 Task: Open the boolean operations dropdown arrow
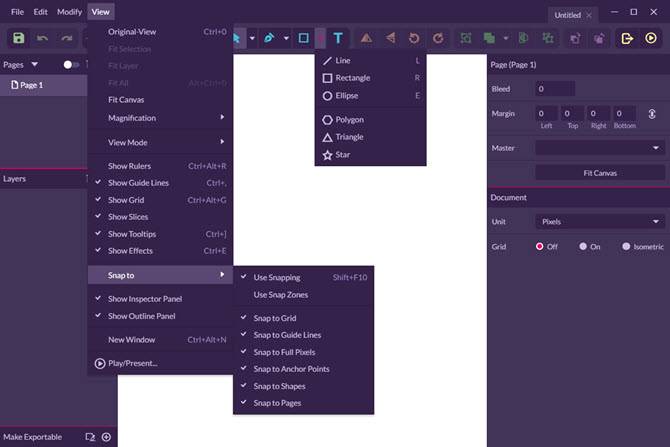pos(506,38)
